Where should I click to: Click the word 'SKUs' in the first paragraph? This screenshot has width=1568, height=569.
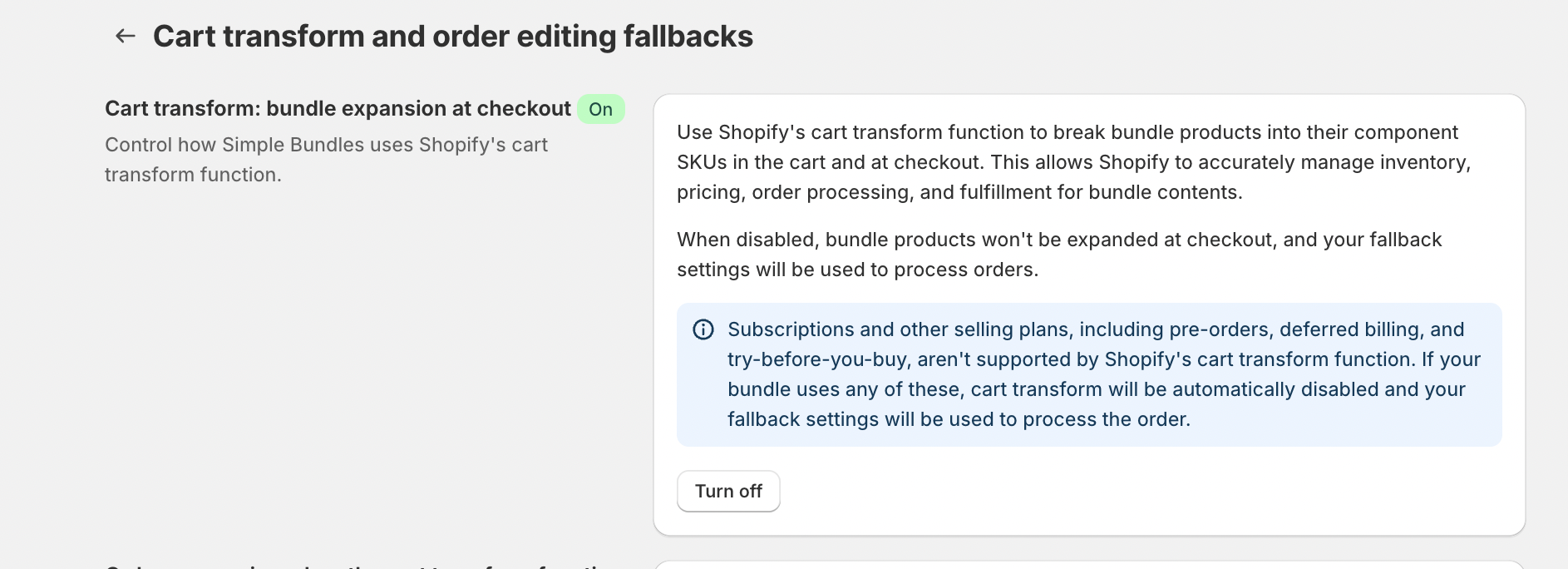pos(702,162)
